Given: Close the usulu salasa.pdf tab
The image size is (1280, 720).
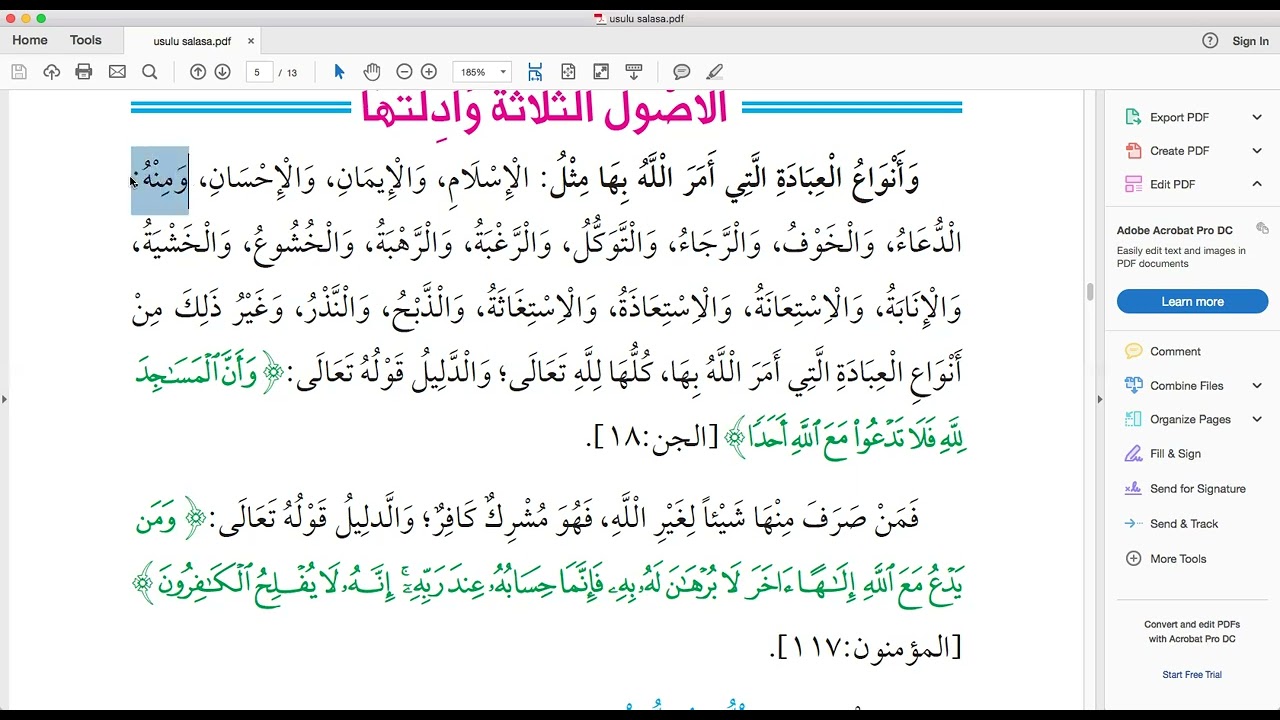Looking at the screenshot, I should (x=251, y=41).
